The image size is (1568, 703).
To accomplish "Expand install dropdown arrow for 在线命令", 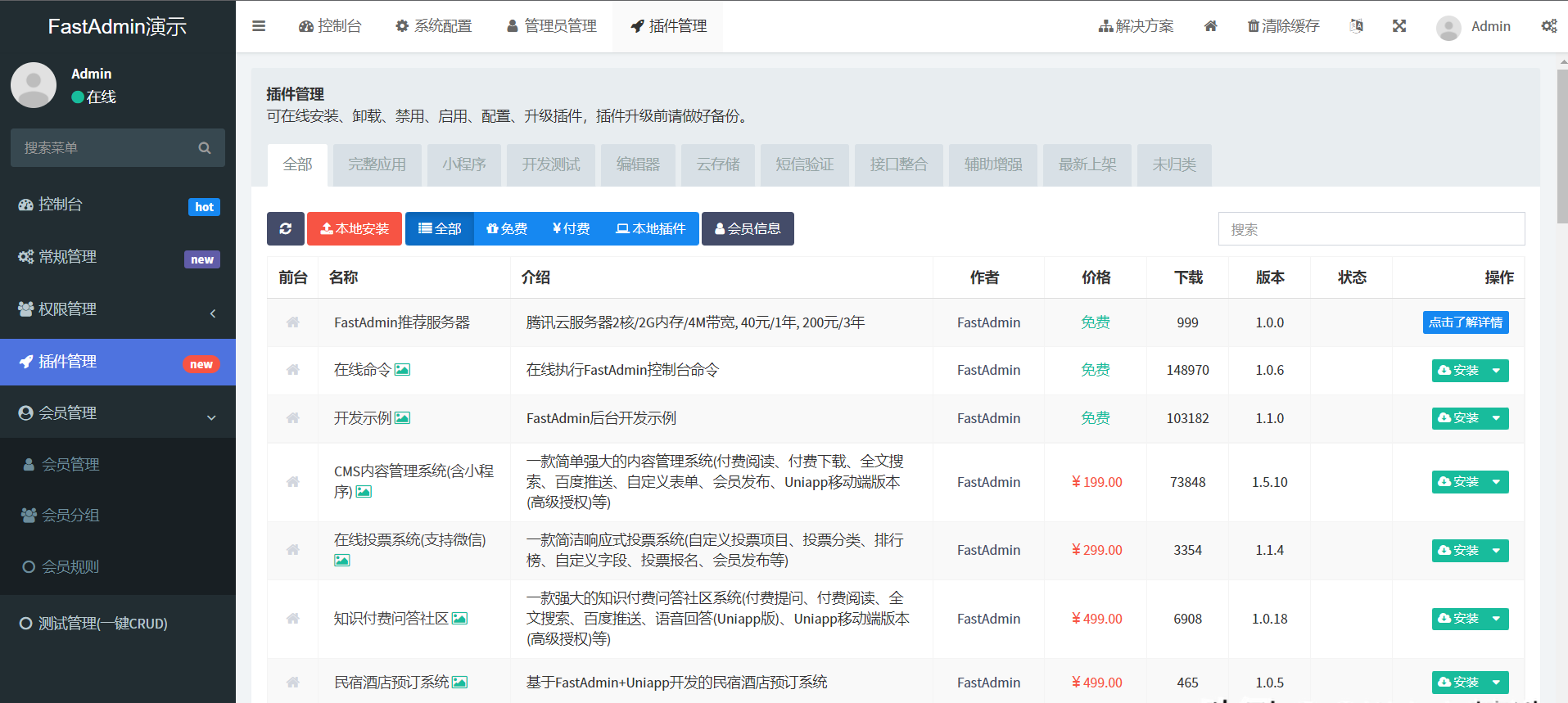I will coord(1497,371).
